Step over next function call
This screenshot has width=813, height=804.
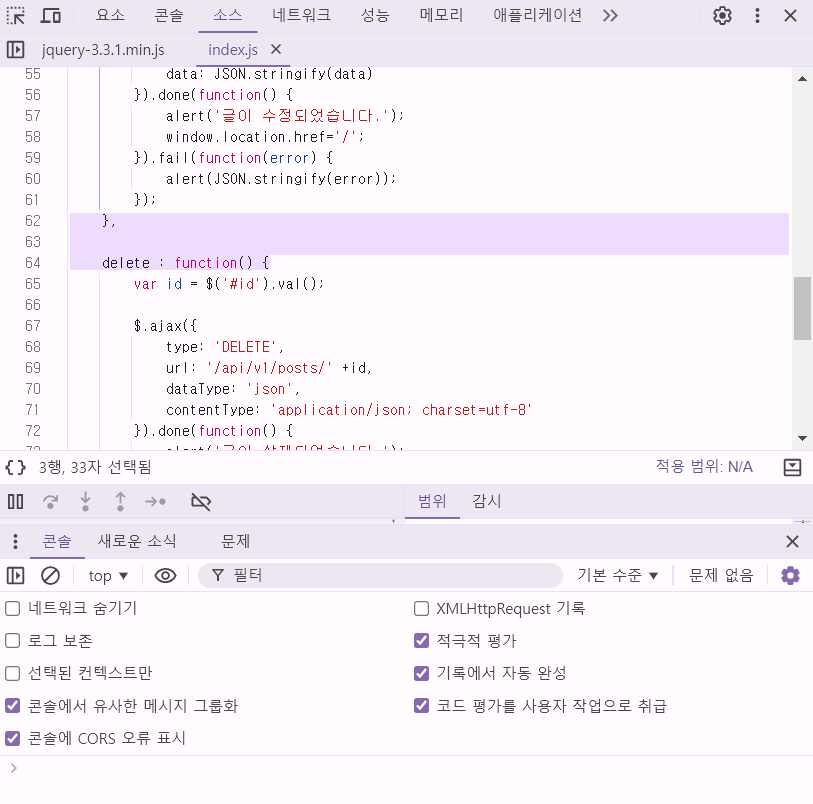(x=50, y=501)
